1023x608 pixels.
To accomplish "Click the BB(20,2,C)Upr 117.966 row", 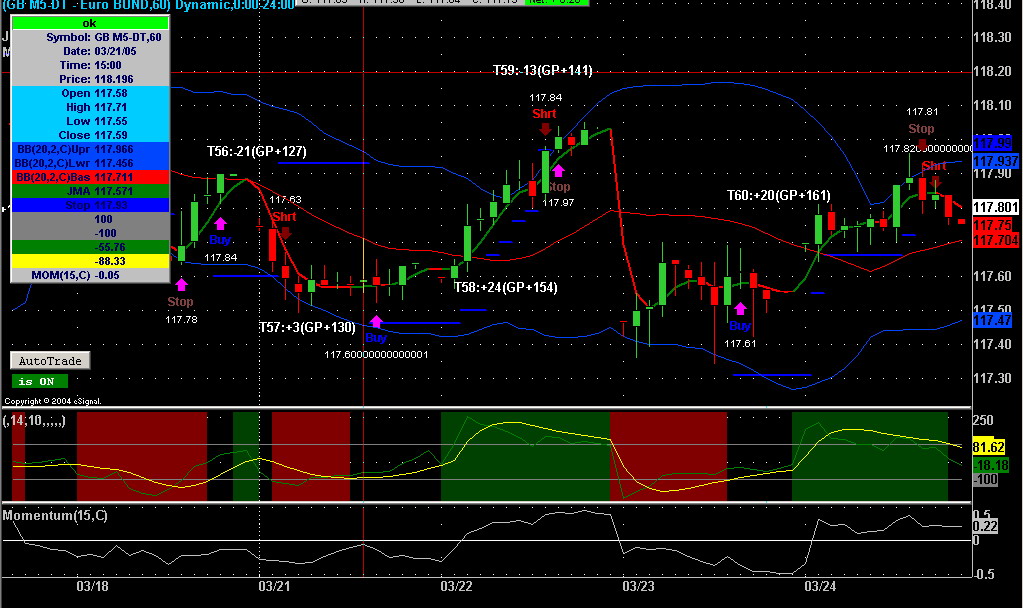I will point(90,149).
